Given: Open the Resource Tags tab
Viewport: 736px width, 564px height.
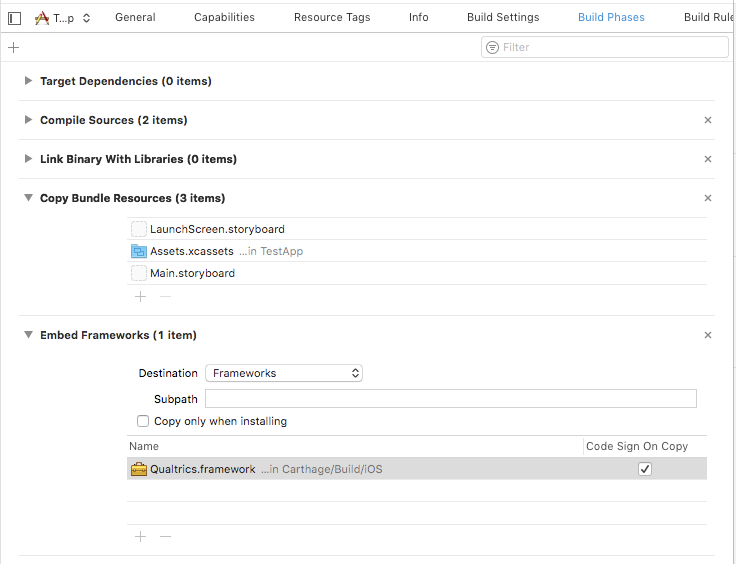Looking at the screenshot, I should [x=332, y=17].
